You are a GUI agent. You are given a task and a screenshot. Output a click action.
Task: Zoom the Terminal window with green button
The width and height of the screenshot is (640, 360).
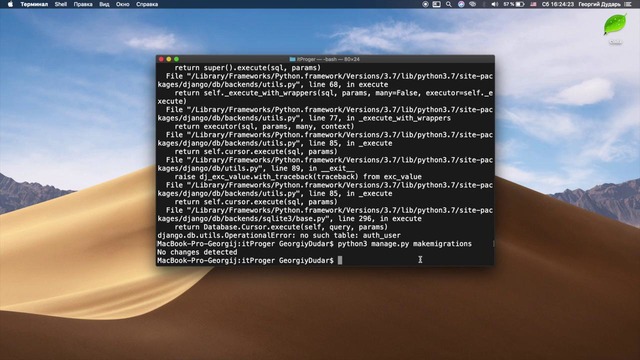(x=176, y=59)
